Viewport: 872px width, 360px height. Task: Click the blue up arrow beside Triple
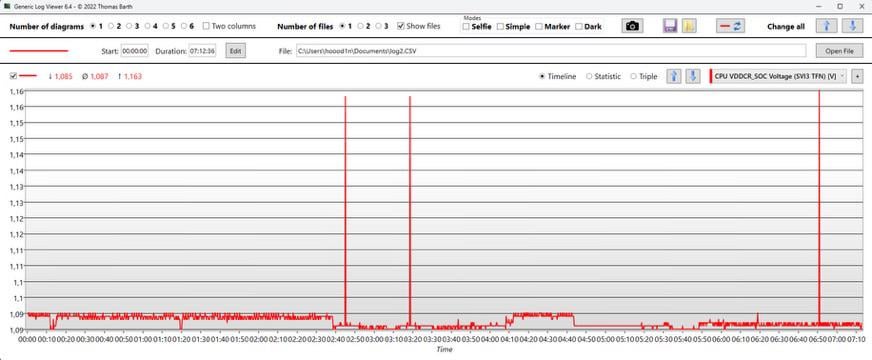click(673, 76)
